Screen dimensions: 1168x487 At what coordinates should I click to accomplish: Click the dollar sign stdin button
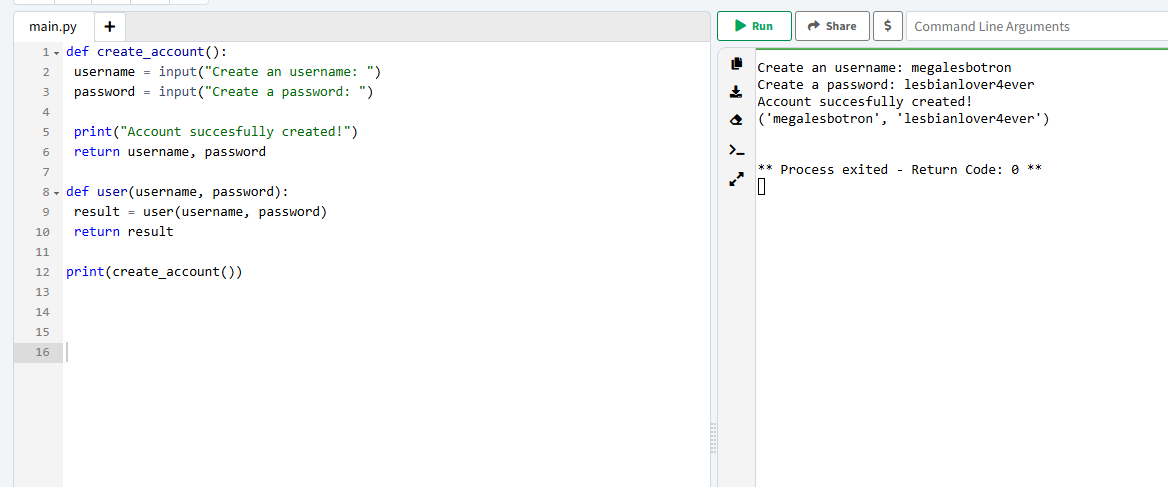coord(888,26)
